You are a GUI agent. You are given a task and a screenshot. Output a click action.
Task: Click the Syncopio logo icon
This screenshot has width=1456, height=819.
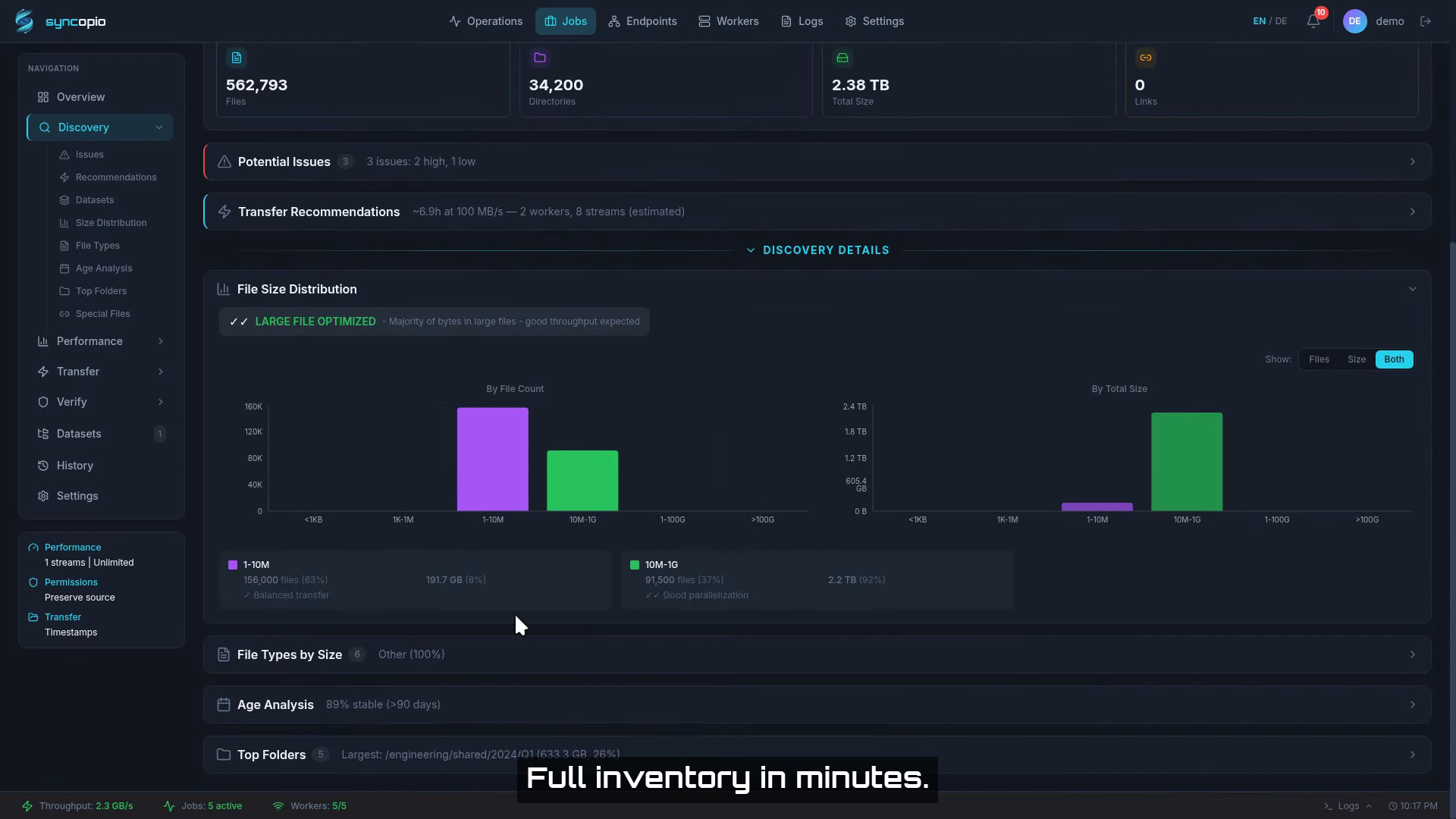pyautogui.click(x=24, y=21)
